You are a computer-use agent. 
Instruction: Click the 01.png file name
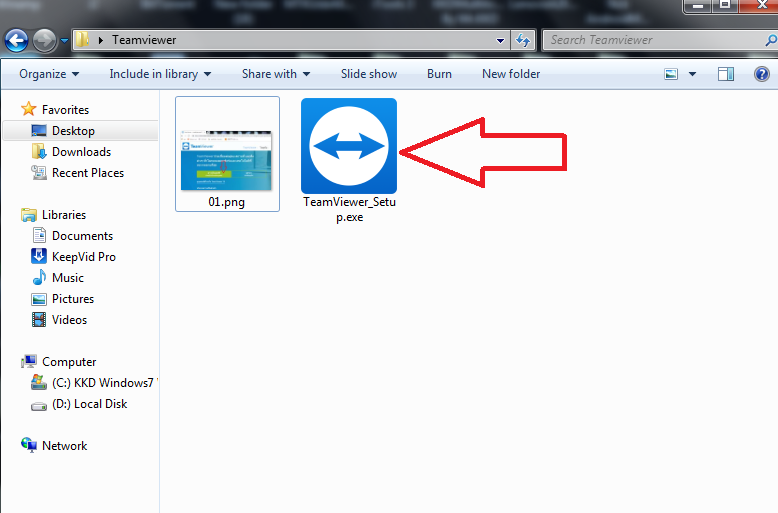[x=226, y=202]
